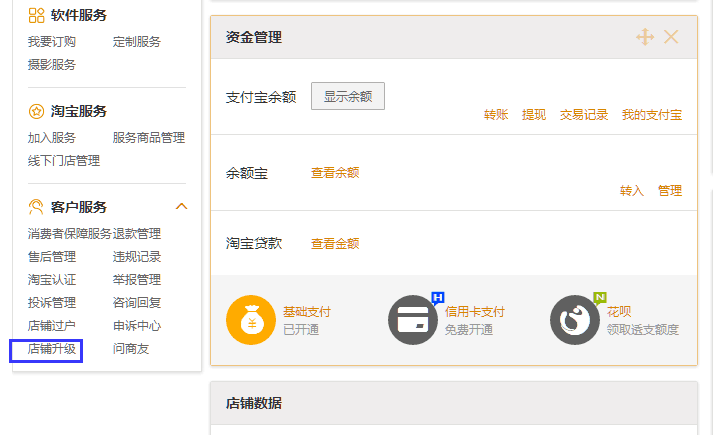
Task: Open 举报管理 in sidebar
Action: click(137, 280)
